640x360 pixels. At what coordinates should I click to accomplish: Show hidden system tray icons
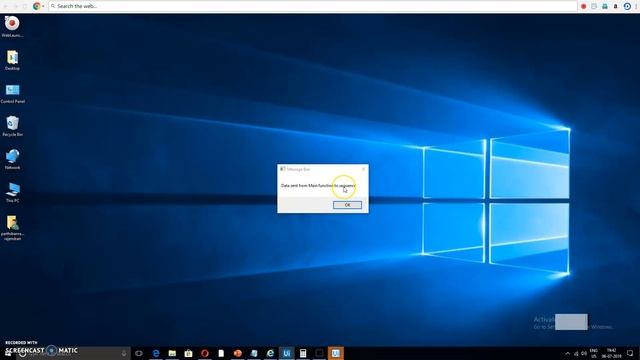567,353
